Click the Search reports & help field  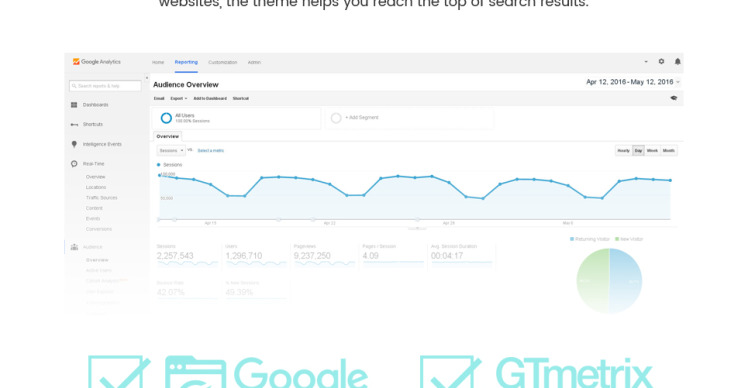[105, 86]
